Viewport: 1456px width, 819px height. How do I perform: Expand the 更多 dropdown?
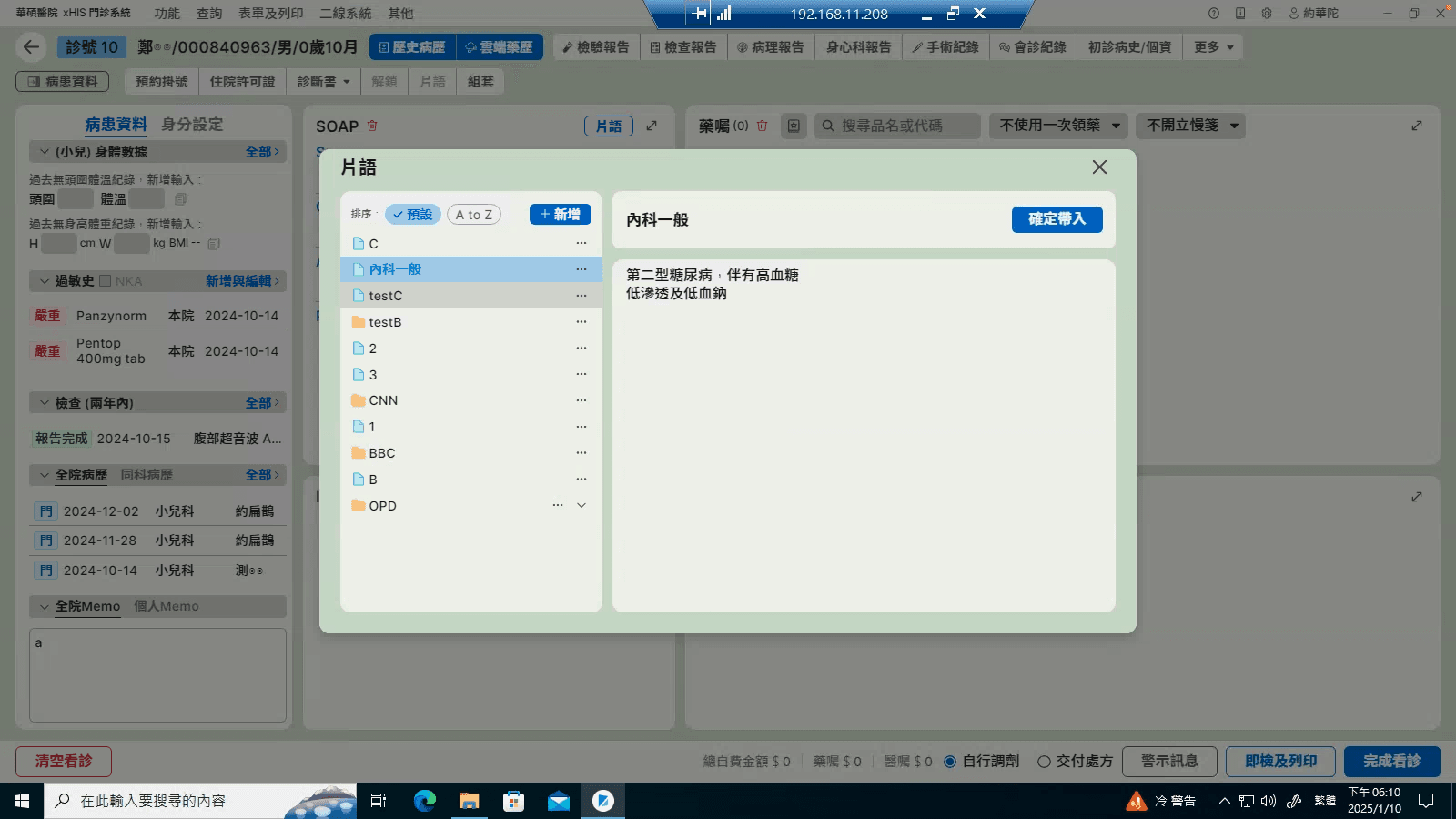click(1214, 47)
